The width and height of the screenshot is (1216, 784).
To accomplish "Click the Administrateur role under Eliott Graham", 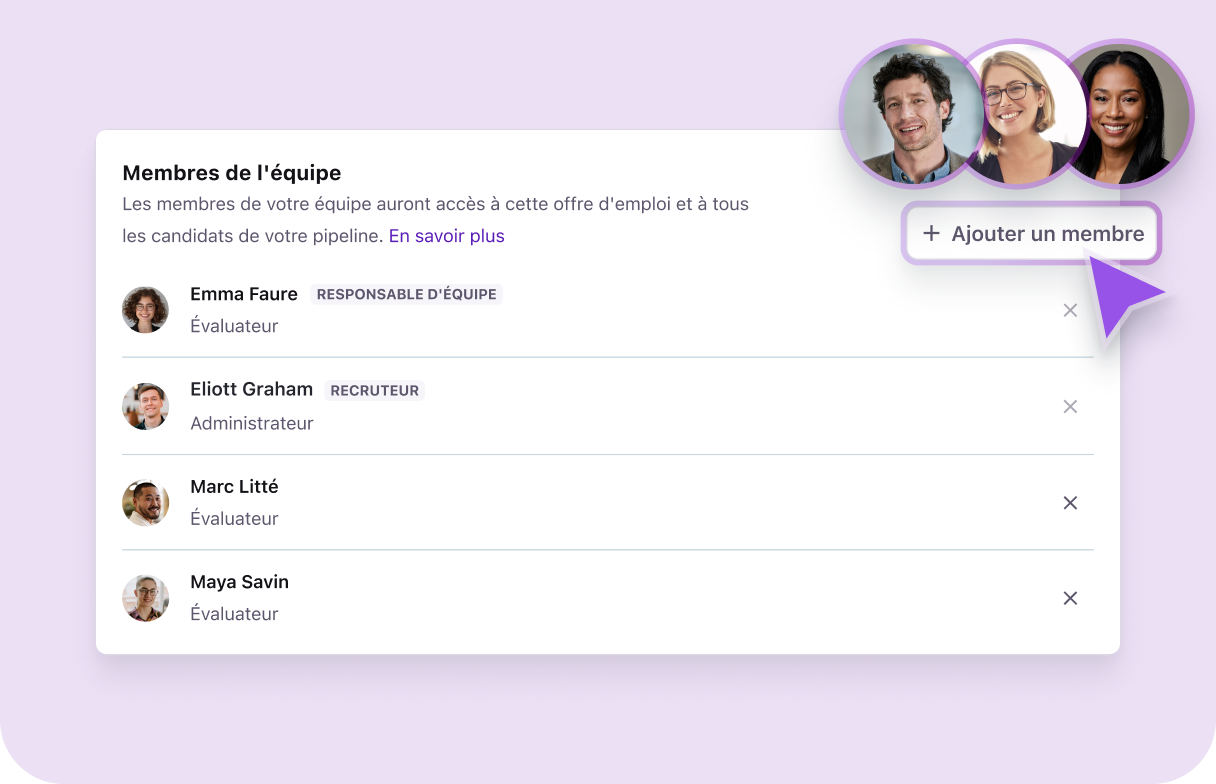I will point(252,423).
